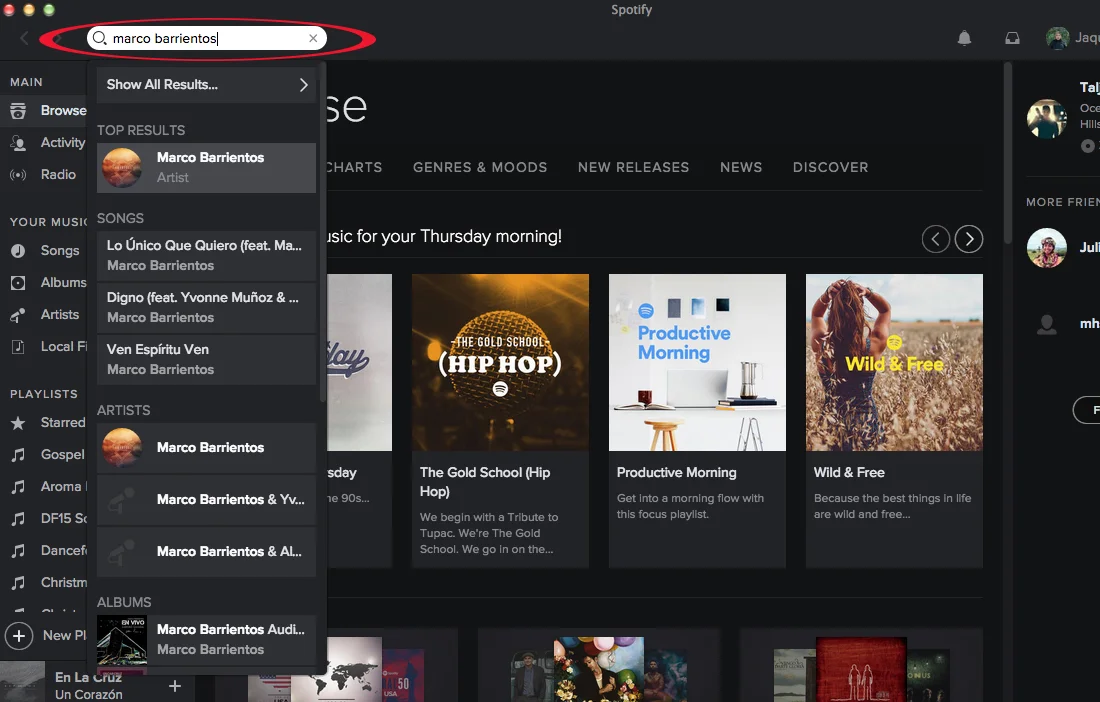The height and width of the screenshot is (702, 1100).
Task: Open the Starred playlist
Action: (43, 423)
